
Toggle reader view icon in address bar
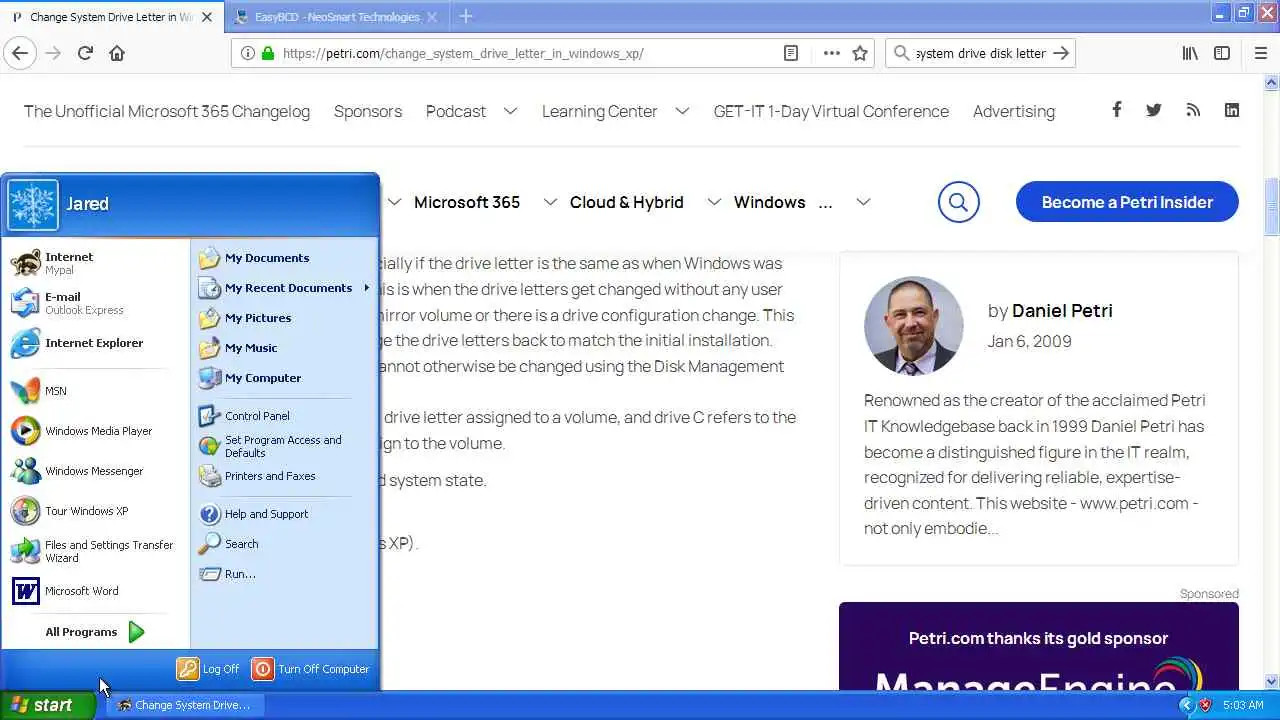[x=791, y=53]
